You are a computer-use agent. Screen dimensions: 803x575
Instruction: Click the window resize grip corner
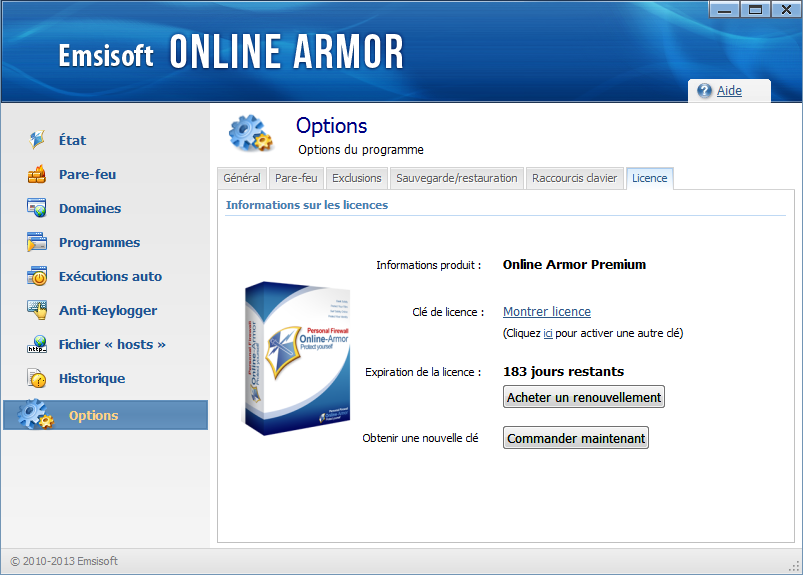[x=795, y=566]
